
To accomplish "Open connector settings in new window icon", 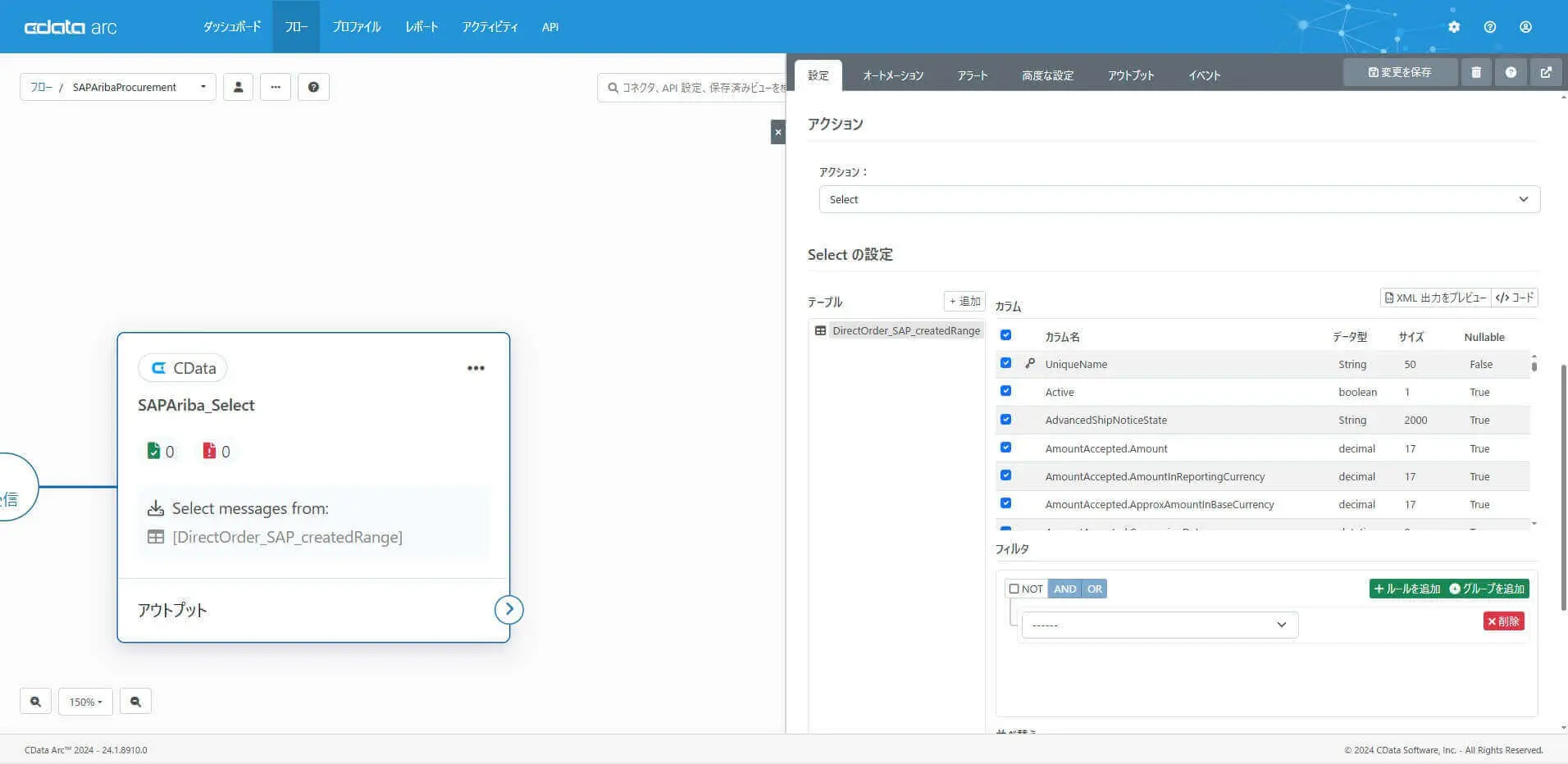I will 1546,72.
